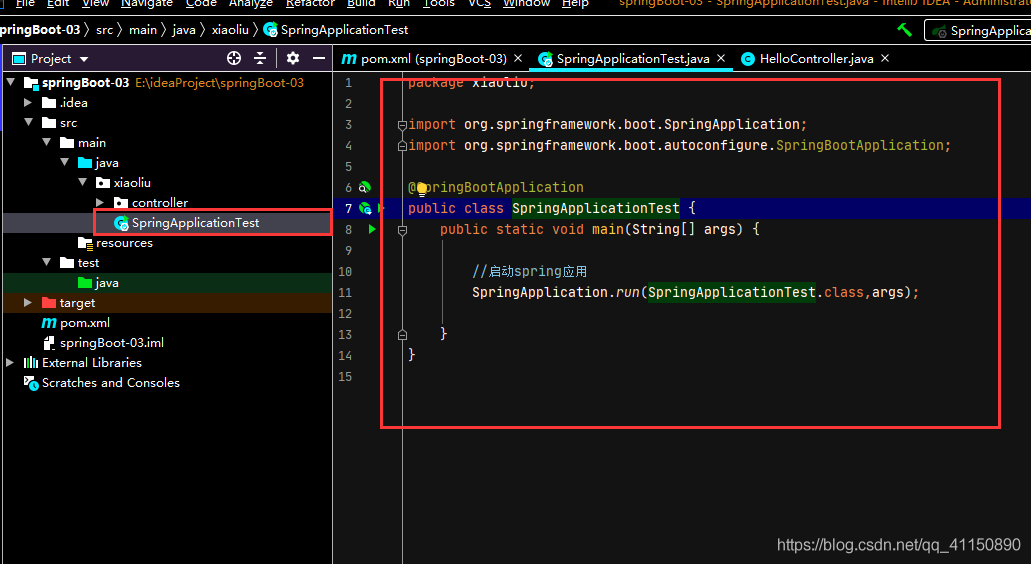Expand the target folder
The height and width of the screenshot is (564, 1031).
coord(28,302)
